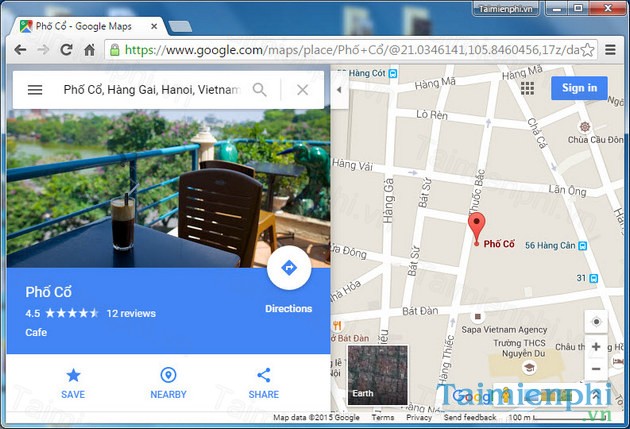Open the Privacy link
Image resolution: width=630 pixels, height=429 pixels.
(419, 417)
